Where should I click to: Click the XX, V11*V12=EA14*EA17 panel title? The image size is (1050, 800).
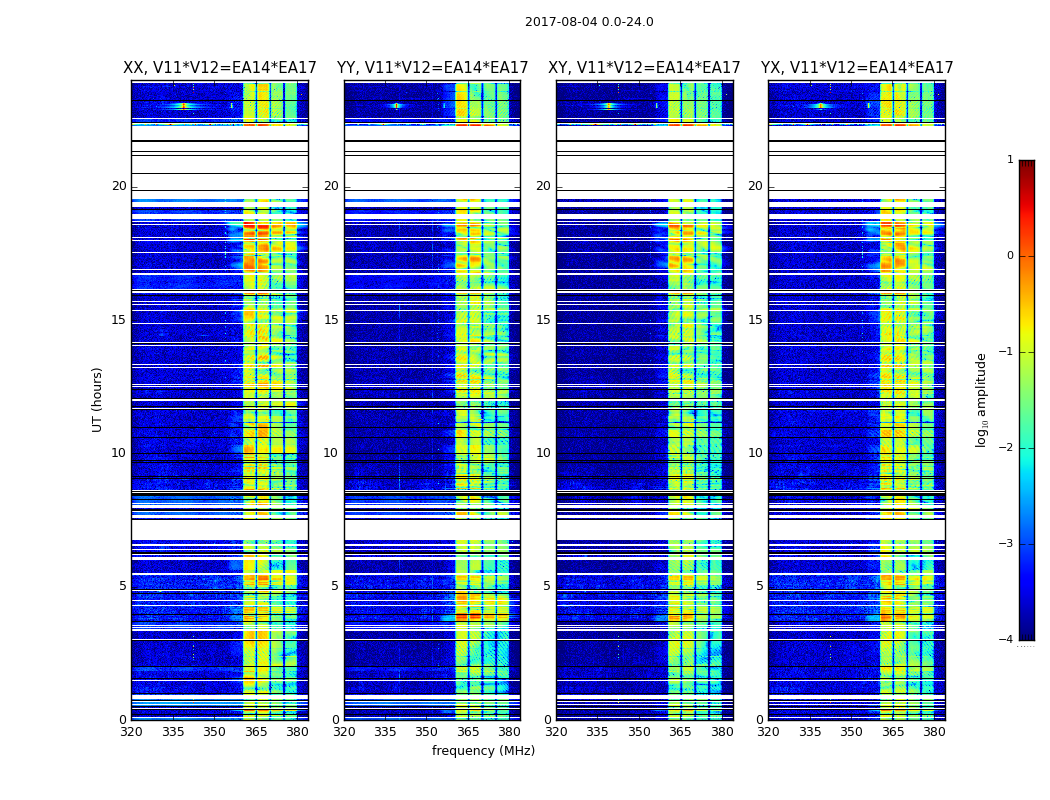tap(220, 68)
